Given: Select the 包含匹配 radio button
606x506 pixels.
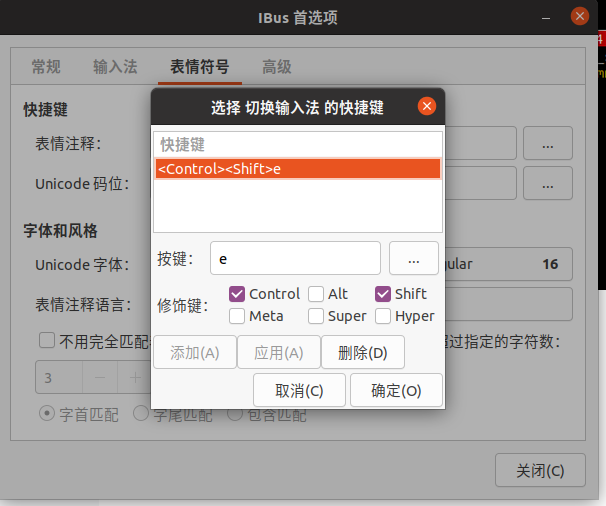Looking at the screenshot, I should (235, 414).
